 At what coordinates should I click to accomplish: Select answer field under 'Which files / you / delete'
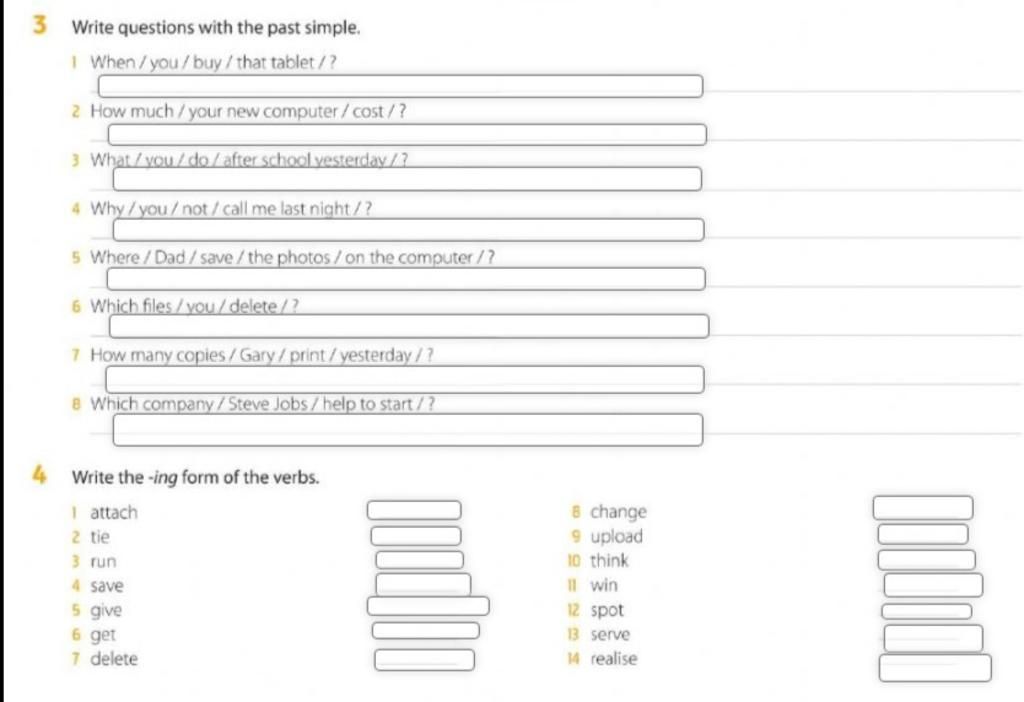click(409, 327)
